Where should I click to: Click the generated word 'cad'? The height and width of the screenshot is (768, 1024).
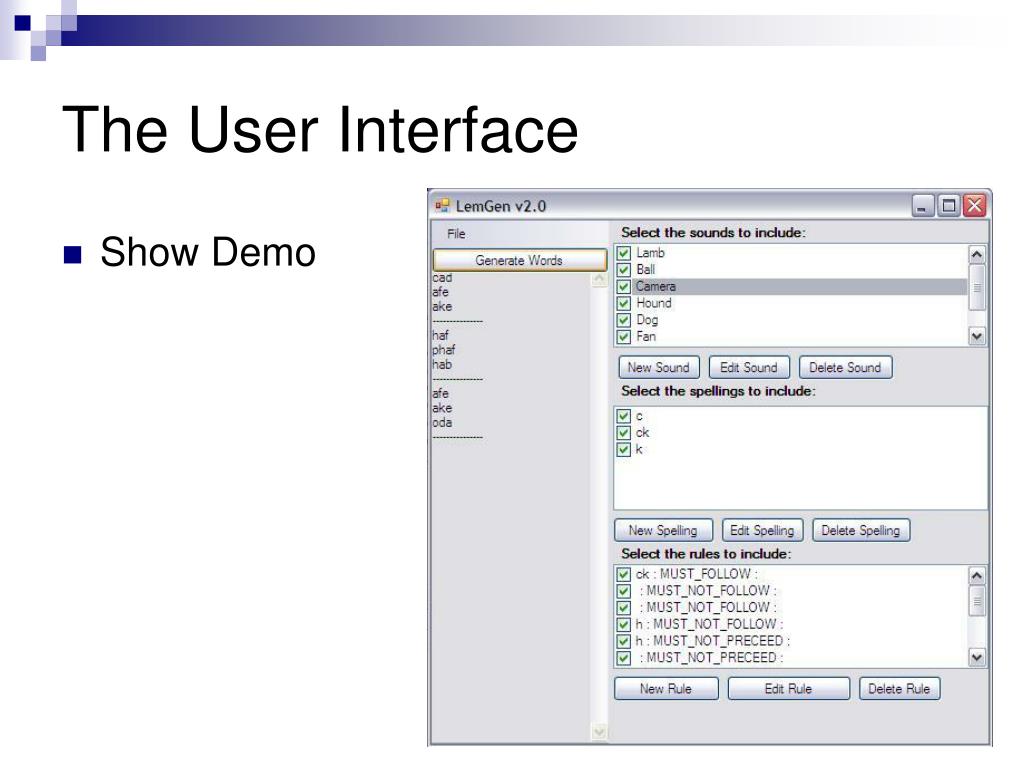(x=442, y=278)
